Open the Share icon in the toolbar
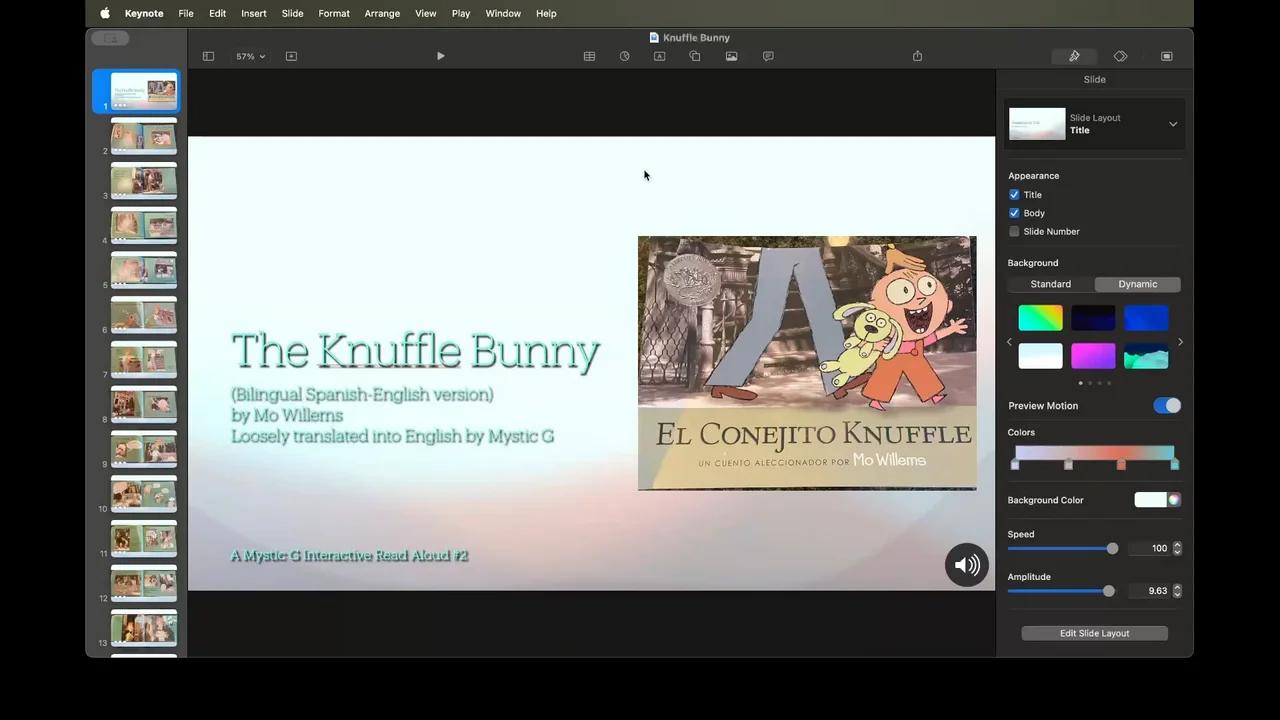This screenshot has width=1280, height=720. pos(917,56)
